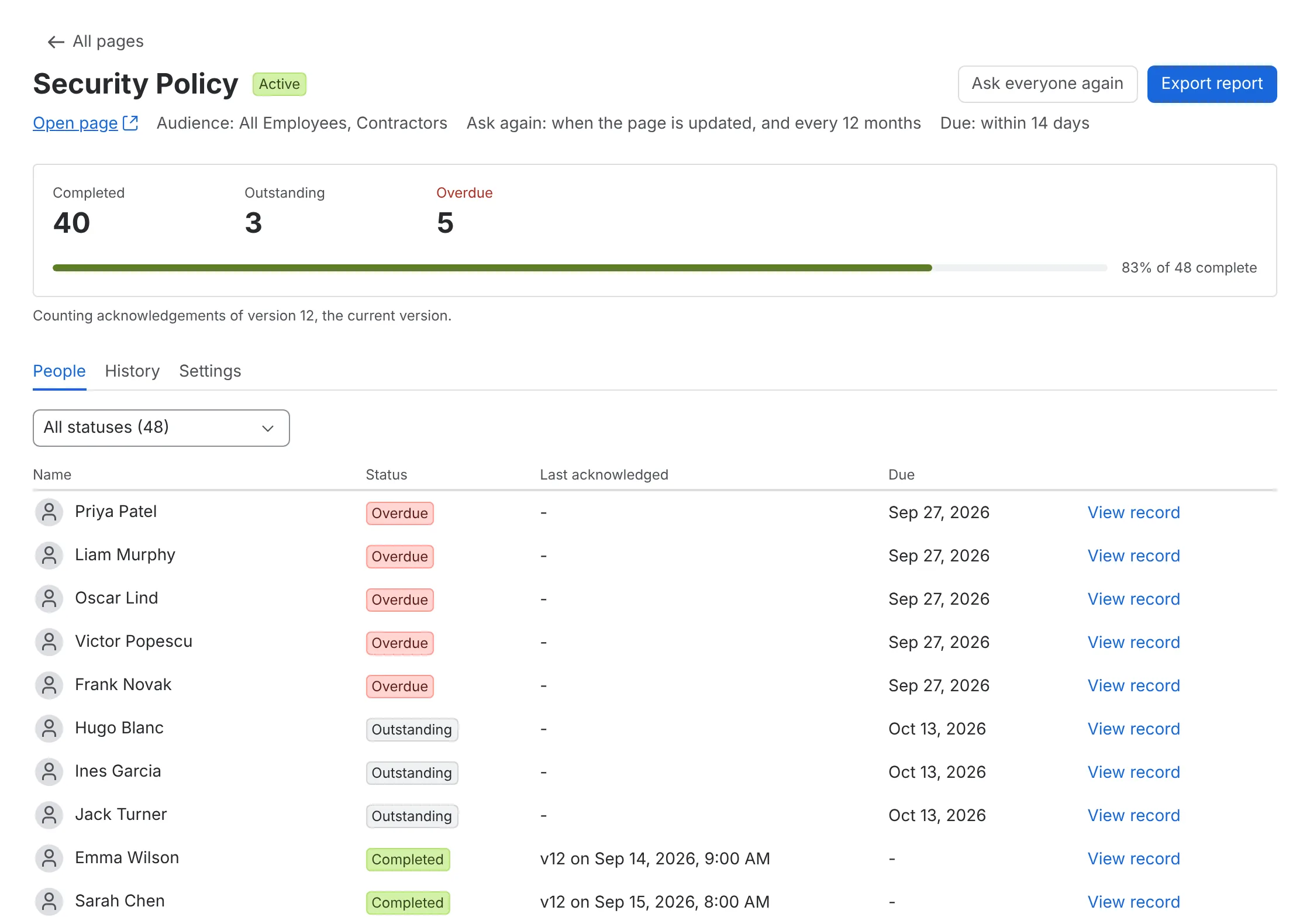Click Liam Murphy's avatar icon
This screenshot has width=1310, height=924.
49,556
